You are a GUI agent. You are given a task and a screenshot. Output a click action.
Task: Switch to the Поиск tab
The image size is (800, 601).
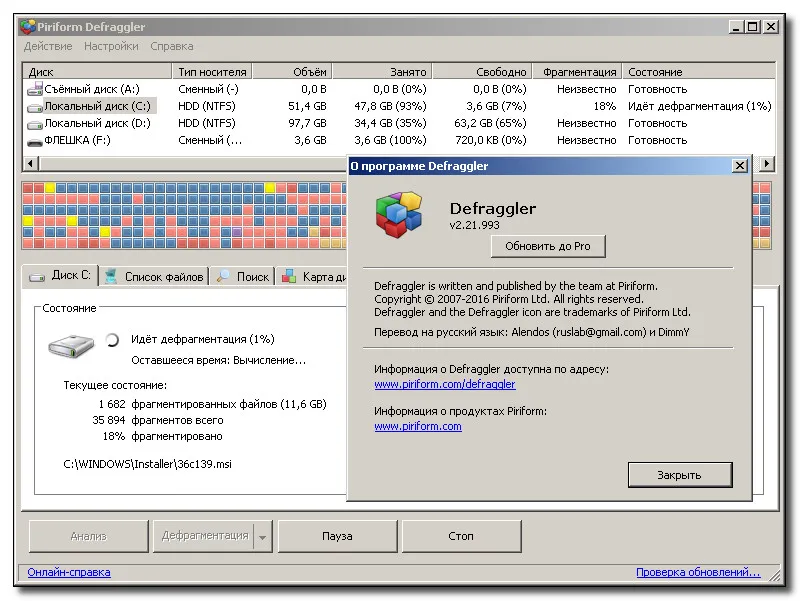coord(242,277)
